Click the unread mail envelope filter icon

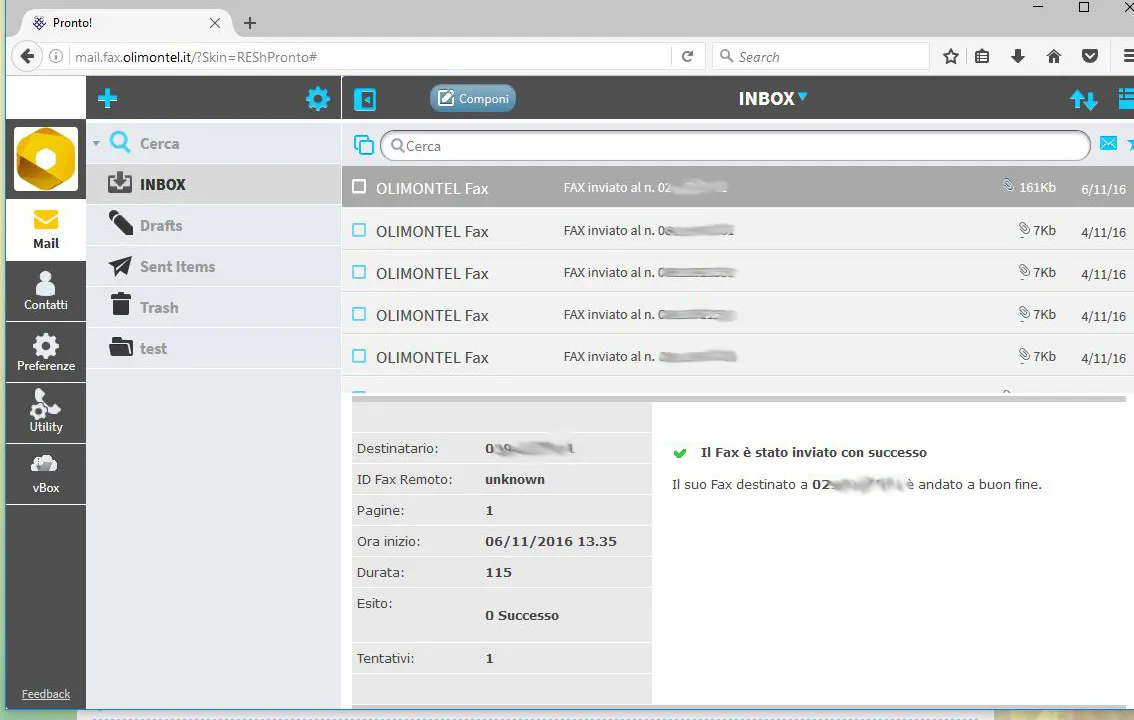pyautogui.click(x=1108, y=144)
